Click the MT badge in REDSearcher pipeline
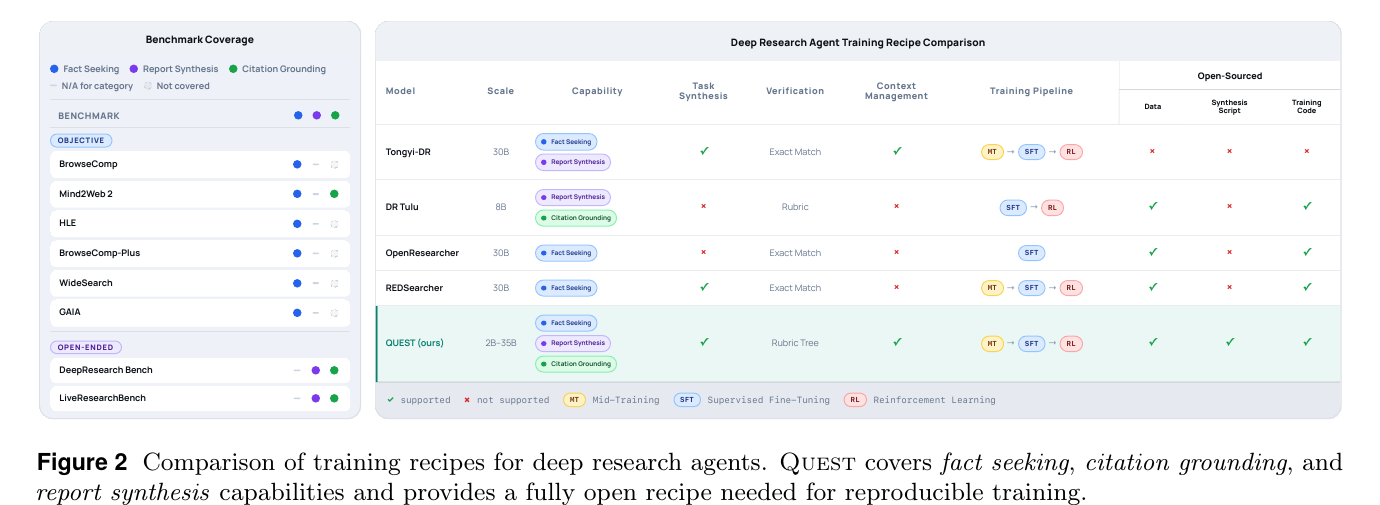 click(992, 288)
